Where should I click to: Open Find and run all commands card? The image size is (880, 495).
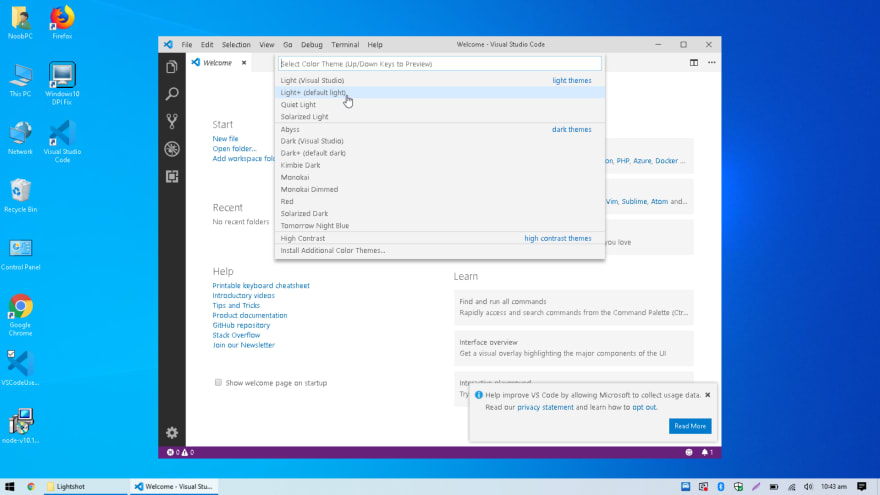click(574, 307)
